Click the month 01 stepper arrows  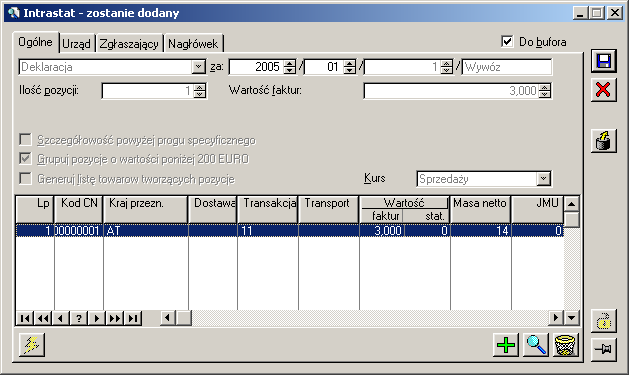tap(349, 67)
